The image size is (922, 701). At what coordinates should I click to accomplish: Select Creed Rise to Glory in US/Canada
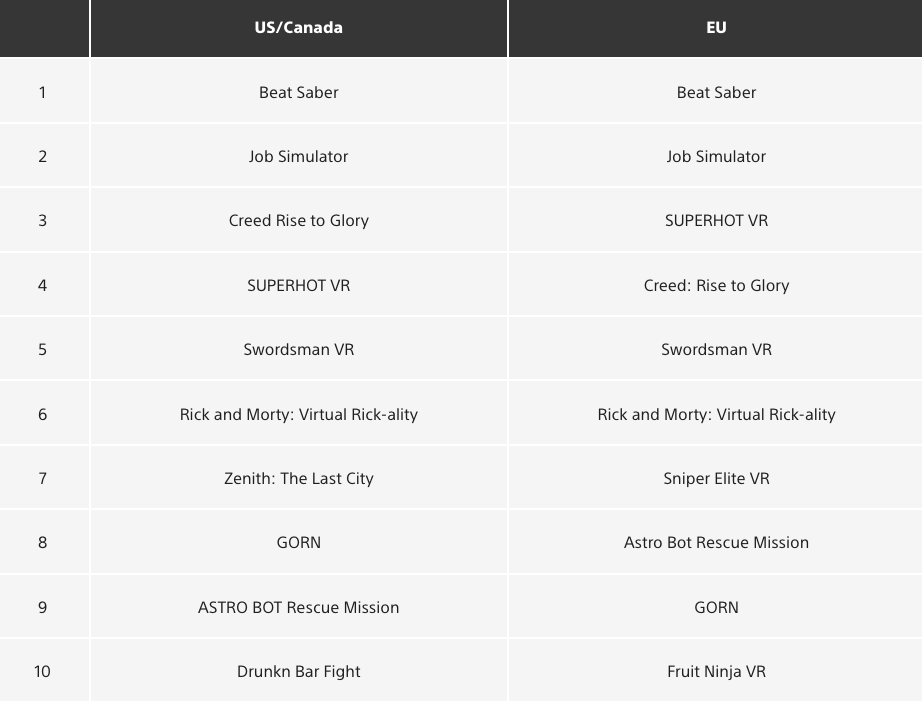299,221
